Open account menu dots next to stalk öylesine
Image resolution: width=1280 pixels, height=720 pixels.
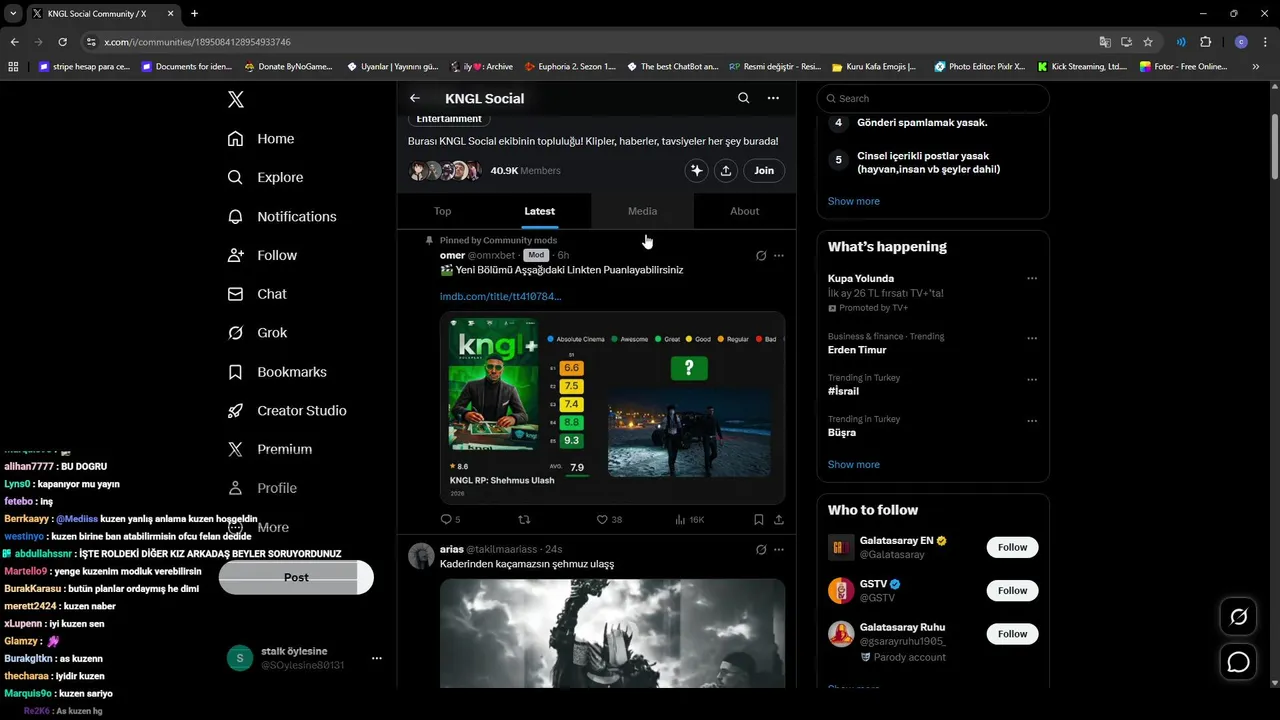377,658
